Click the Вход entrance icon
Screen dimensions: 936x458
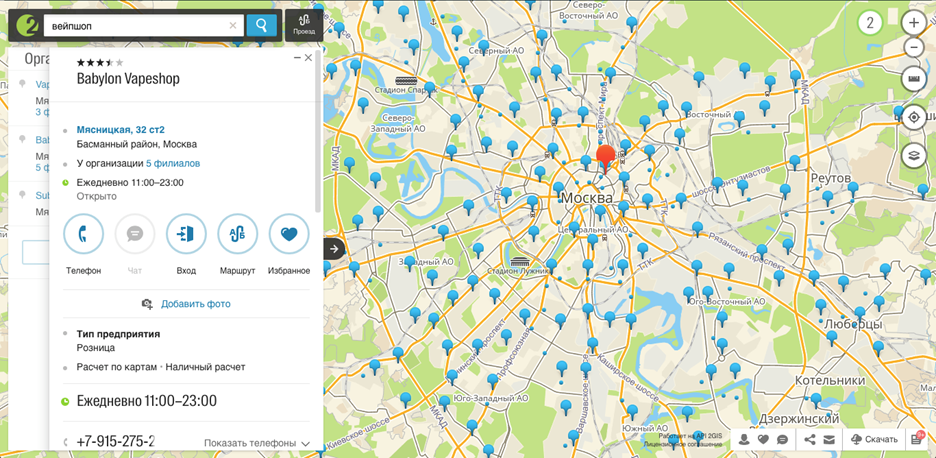pyautogui.click(x=186, y=234)
